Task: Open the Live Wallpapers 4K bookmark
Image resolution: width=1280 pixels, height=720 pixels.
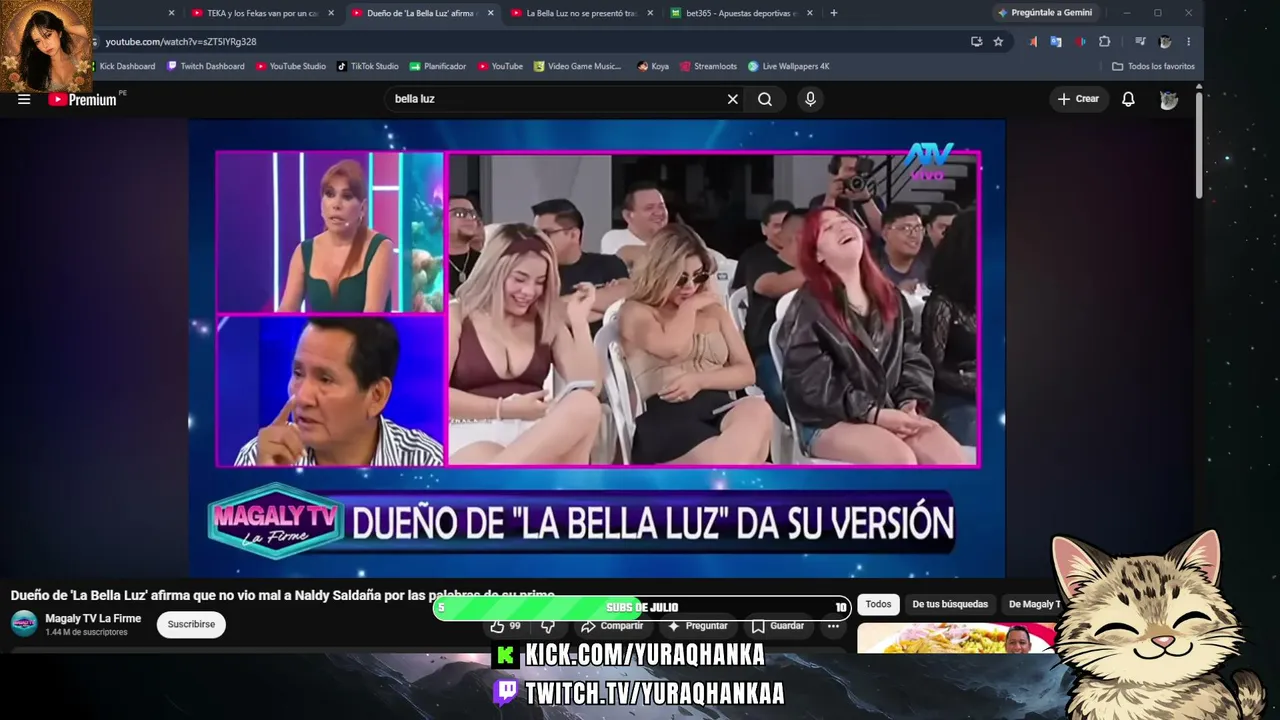Action: [789, 66]
